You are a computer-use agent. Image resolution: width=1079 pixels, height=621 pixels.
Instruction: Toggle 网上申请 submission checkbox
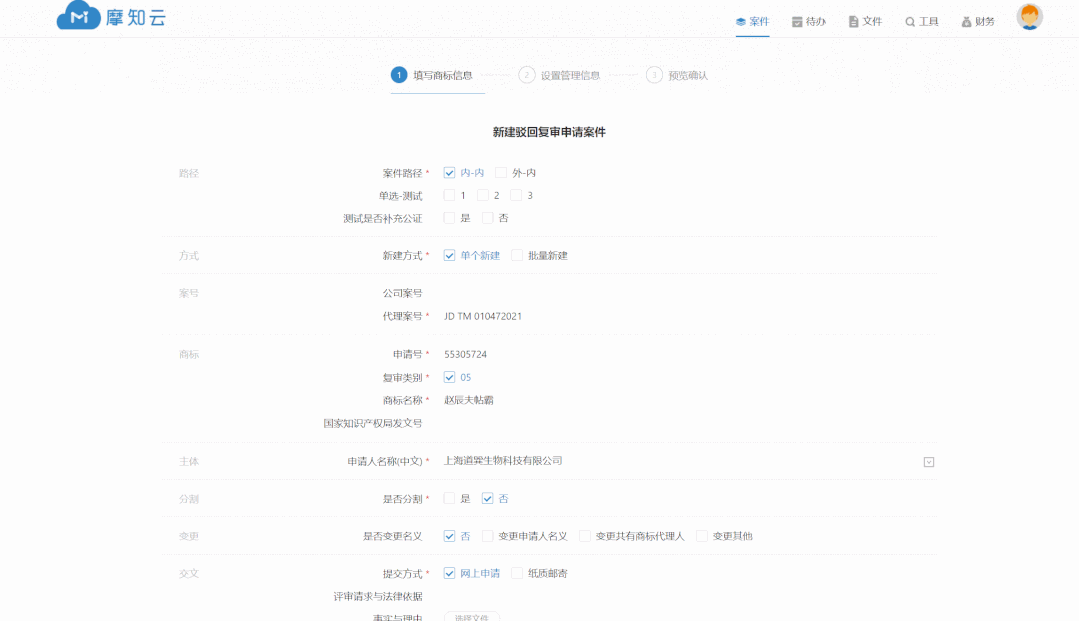pos(449,573)
